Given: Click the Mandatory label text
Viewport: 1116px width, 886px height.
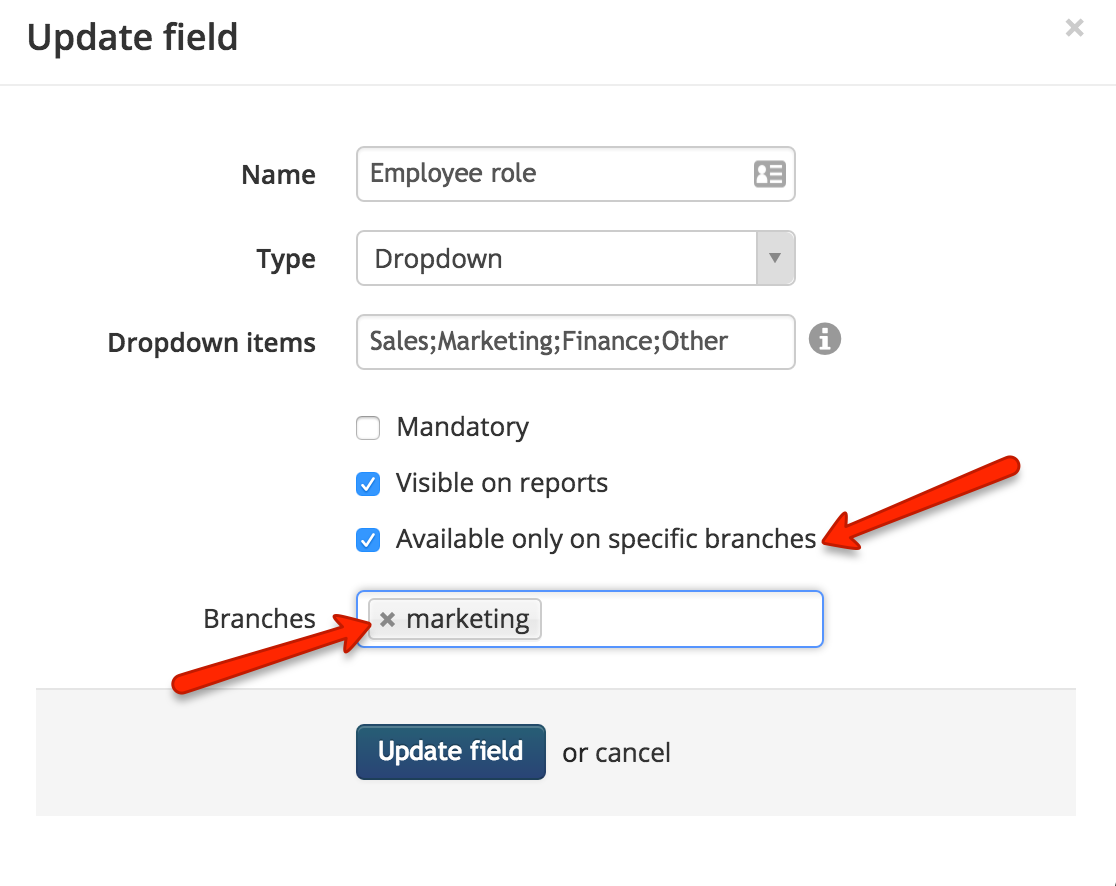Looking at the screenshot, I should point(463,427).
